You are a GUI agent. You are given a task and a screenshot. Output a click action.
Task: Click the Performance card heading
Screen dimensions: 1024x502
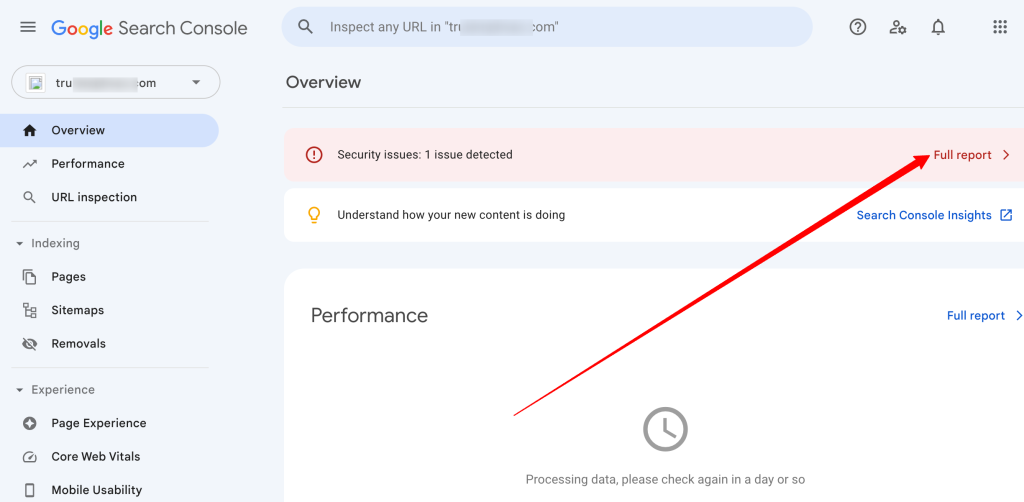click(x=369, y=315)
